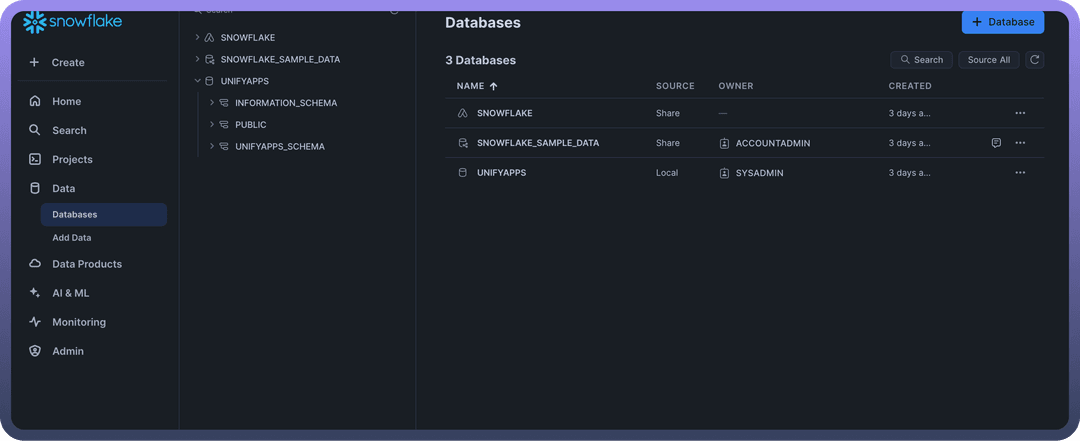
Task: Click the Search button above the table
Action: point(921,60)
